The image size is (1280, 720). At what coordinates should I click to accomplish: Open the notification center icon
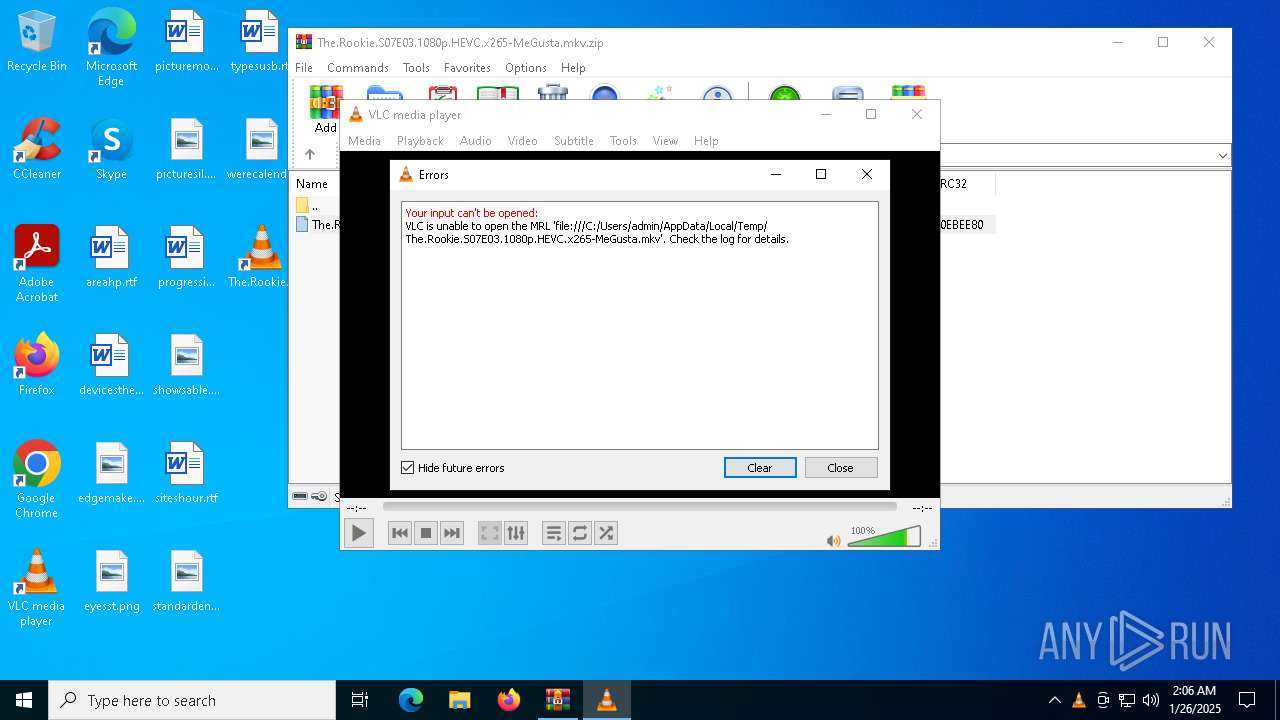click(x=1247, y=700)
